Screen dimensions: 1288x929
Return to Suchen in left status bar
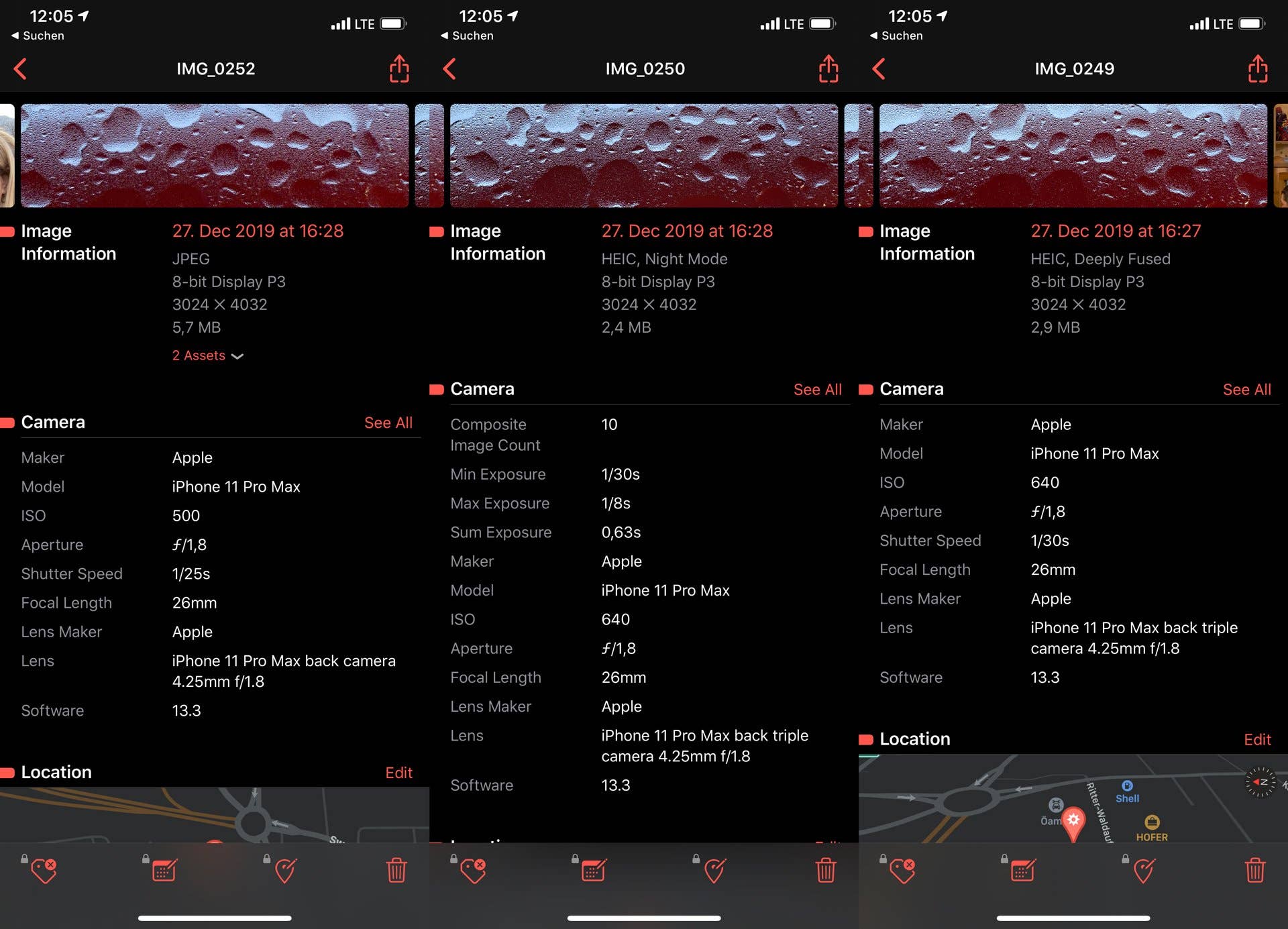coord(38,36)
